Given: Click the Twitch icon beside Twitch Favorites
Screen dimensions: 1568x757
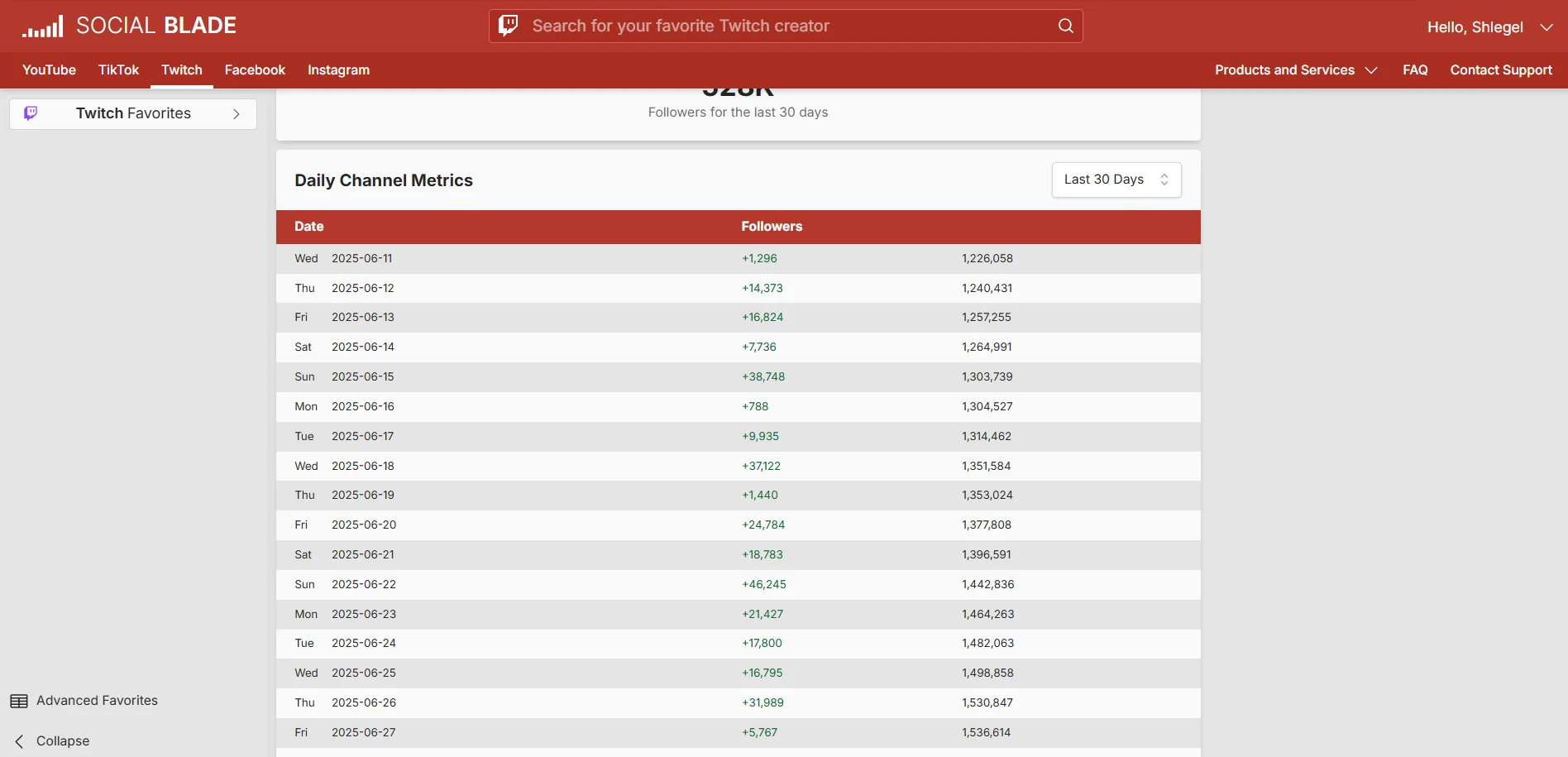Looking at the screenshot, I should 31,113.
